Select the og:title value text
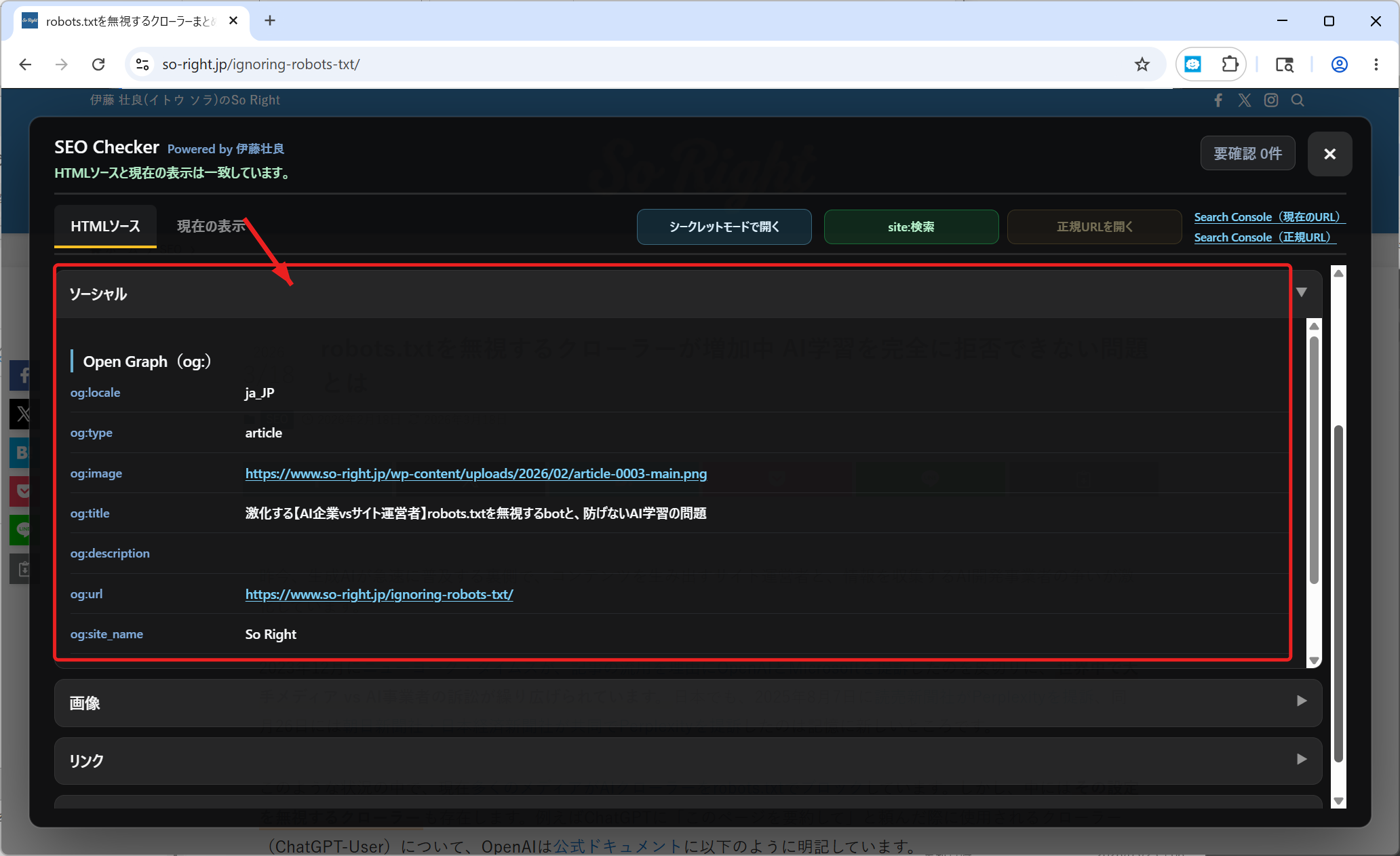 (x=475, y=513)
